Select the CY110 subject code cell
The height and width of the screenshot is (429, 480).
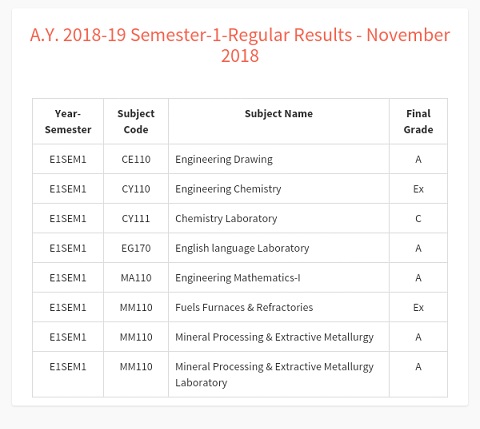[x=136, y=189]
